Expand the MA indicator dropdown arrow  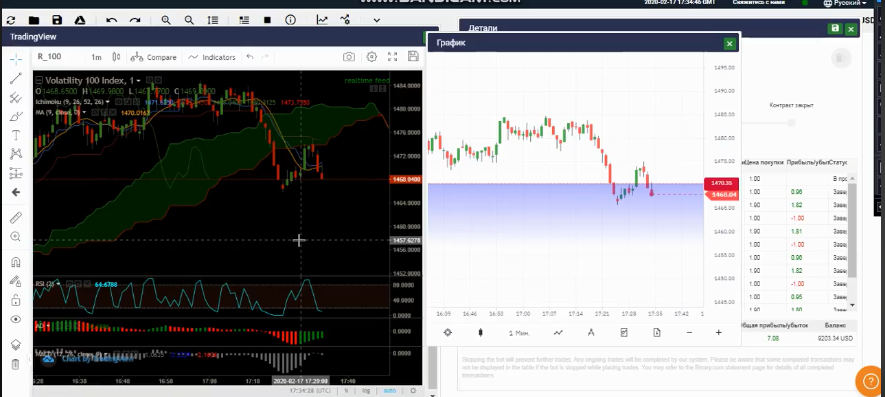click(84, 112)
